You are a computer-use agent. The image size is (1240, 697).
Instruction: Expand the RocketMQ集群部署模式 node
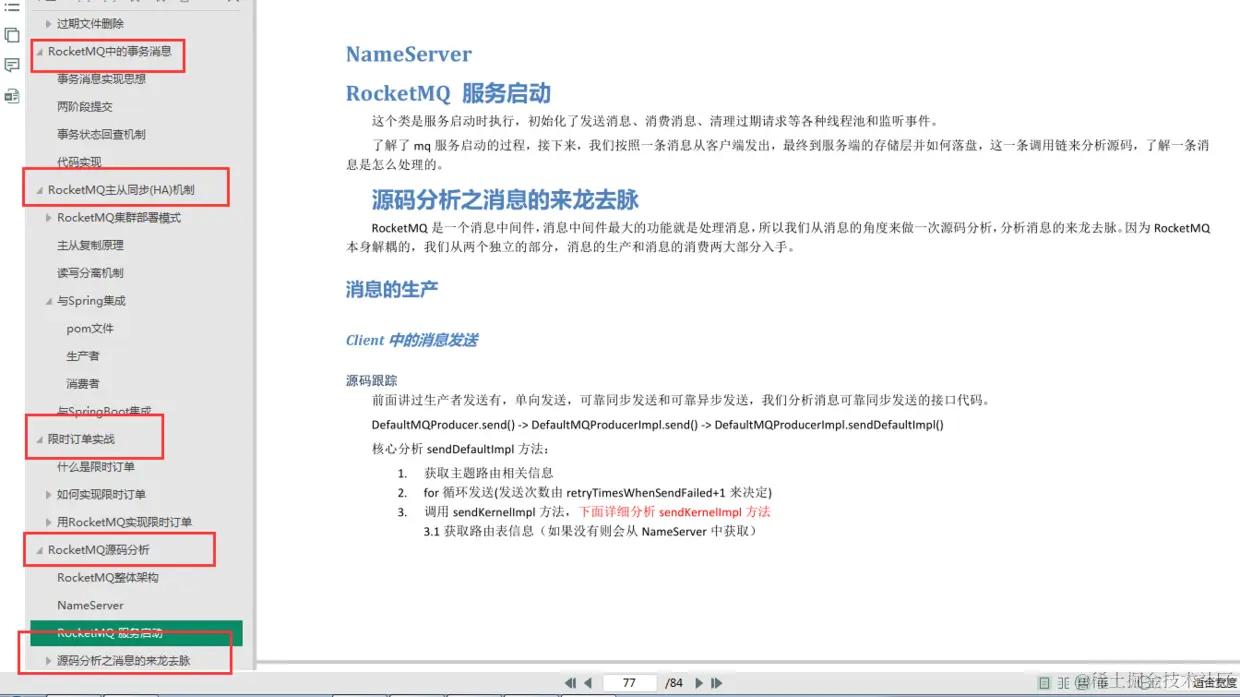coord(48,217)
